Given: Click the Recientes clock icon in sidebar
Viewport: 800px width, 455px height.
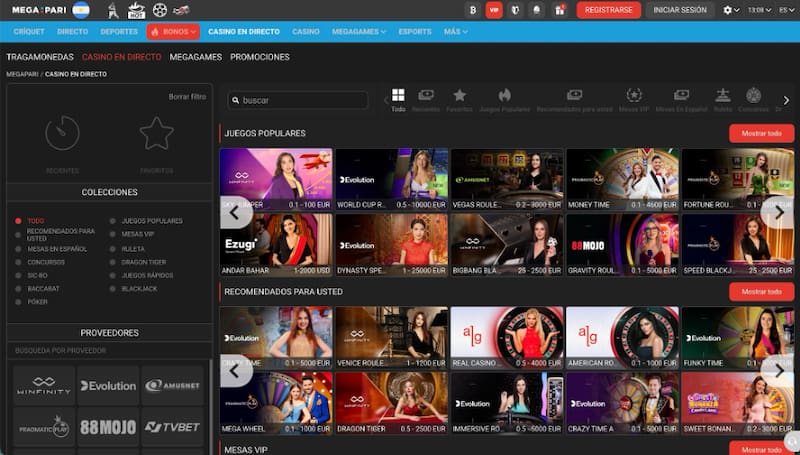Looking at the screenshot, I should pos(62,133).
